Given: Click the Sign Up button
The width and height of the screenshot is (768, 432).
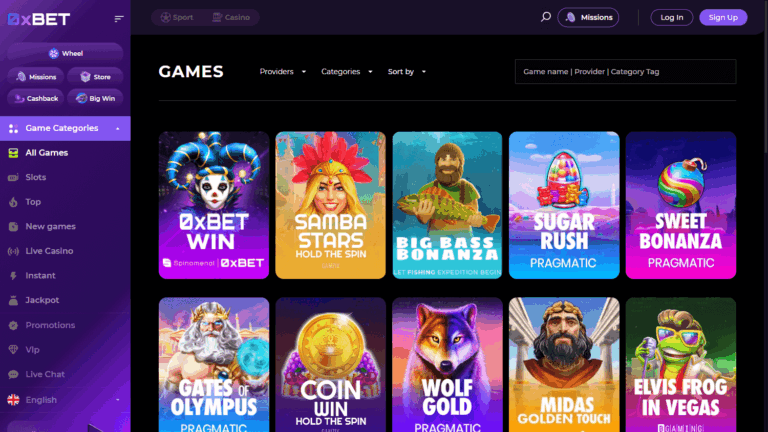Looking at the screenshot, I should (723, 17).
